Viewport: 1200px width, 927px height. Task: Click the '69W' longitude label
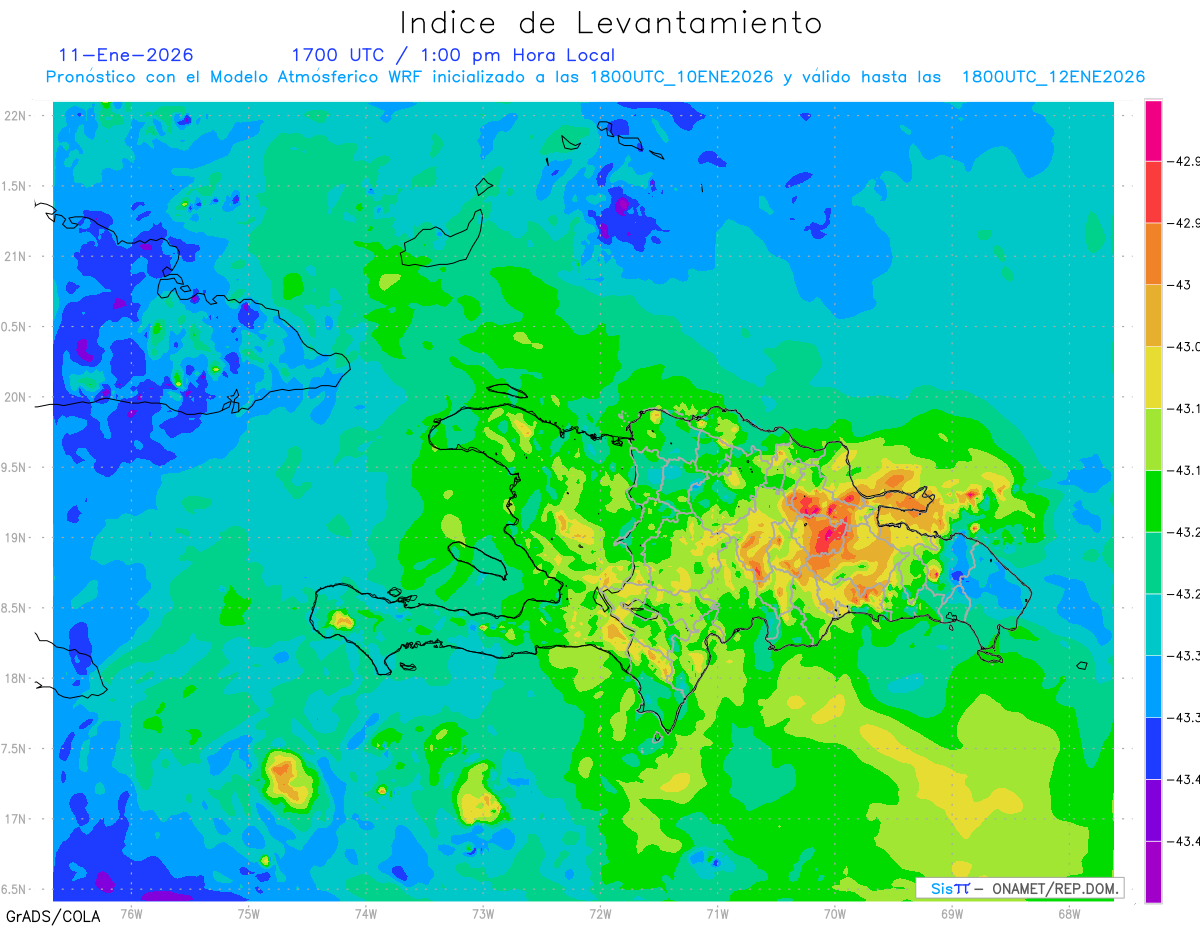pyautogui.click(x=952, y=913)
